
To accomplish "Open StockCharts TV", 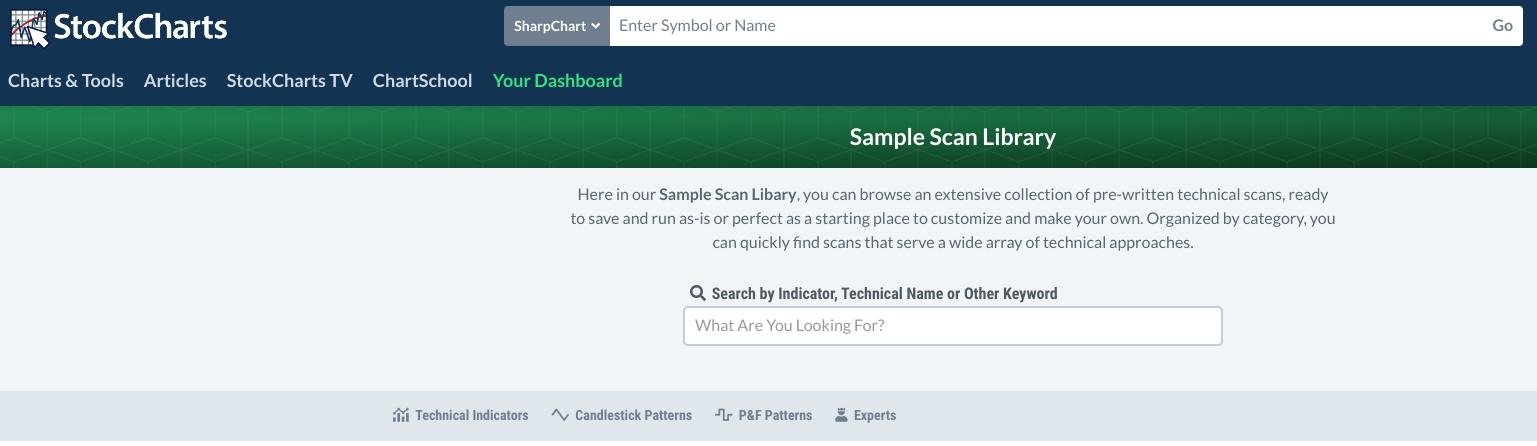I will coord(289,81).
